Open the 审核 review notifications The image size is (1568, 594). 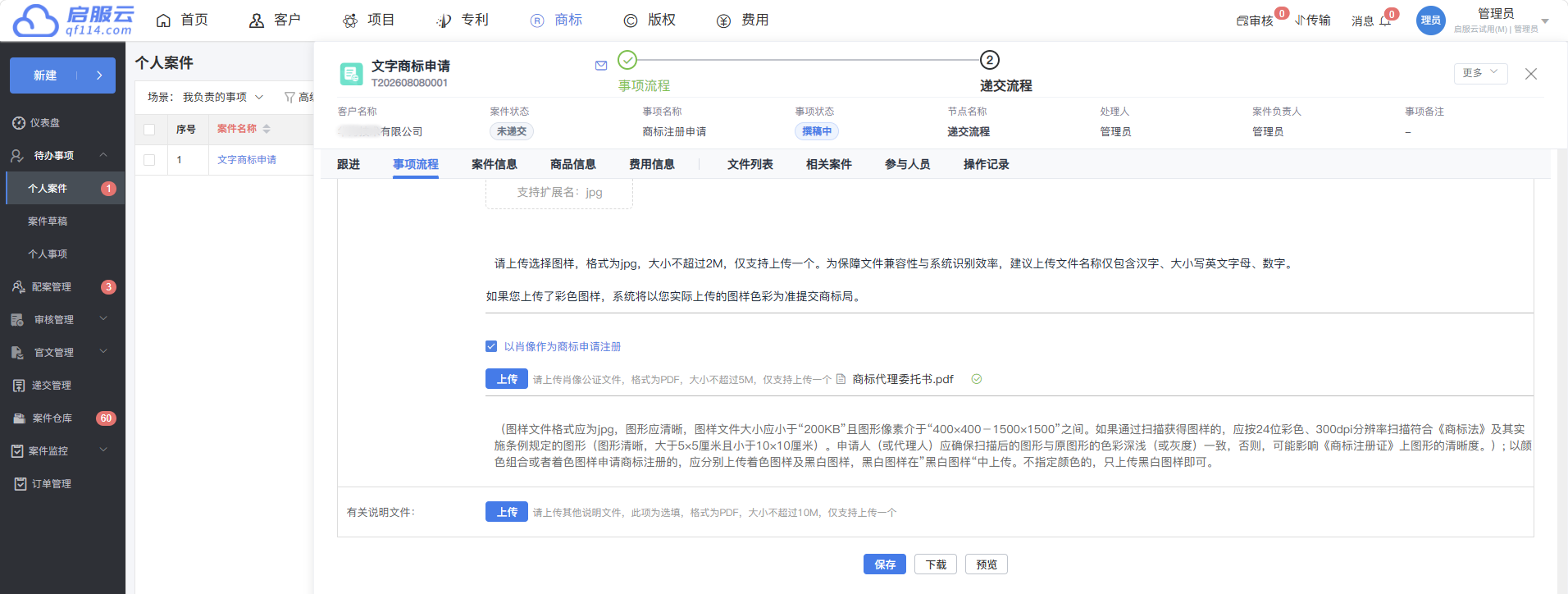[x=1255, y=21]
